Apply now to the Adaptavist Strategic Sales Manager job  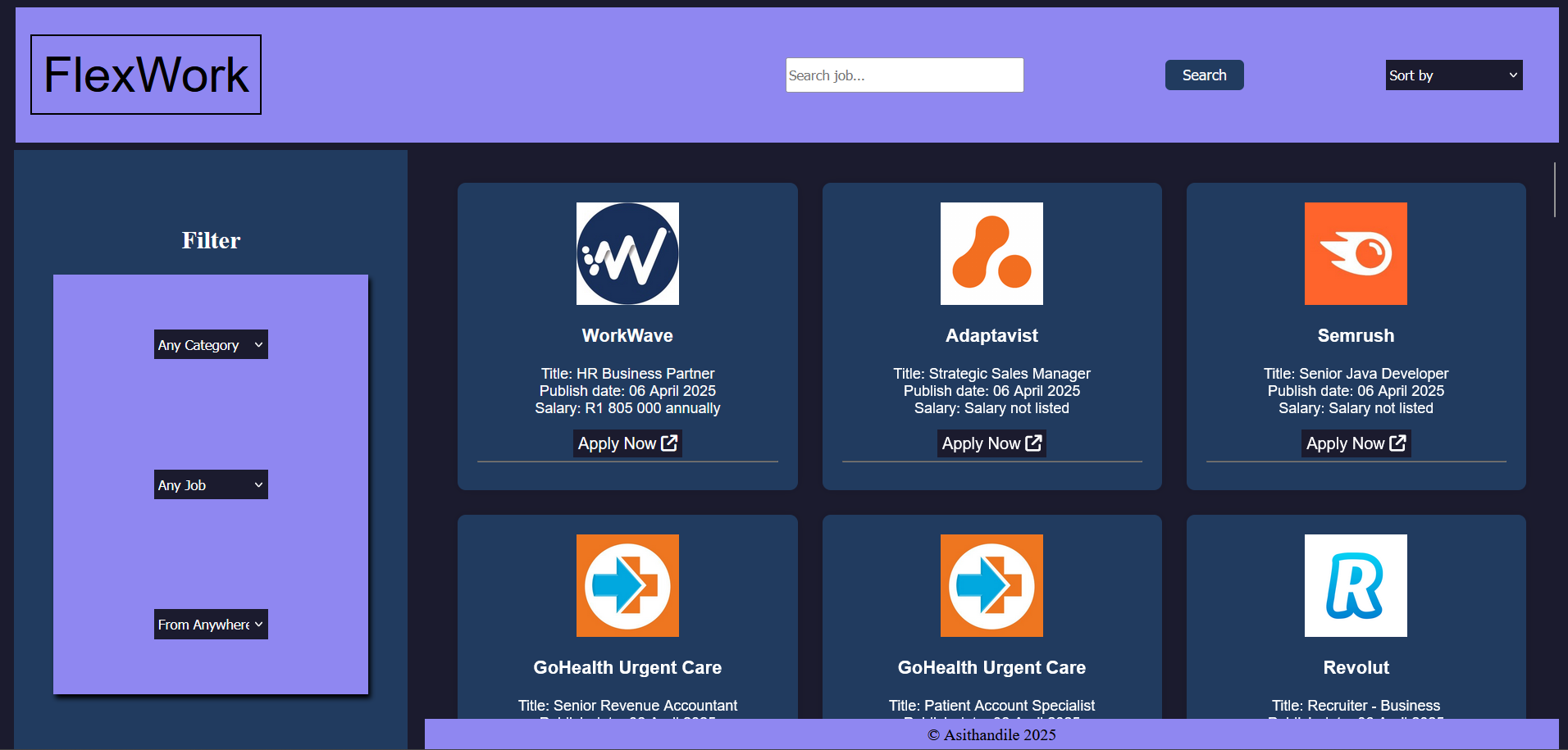coord(991,443)
